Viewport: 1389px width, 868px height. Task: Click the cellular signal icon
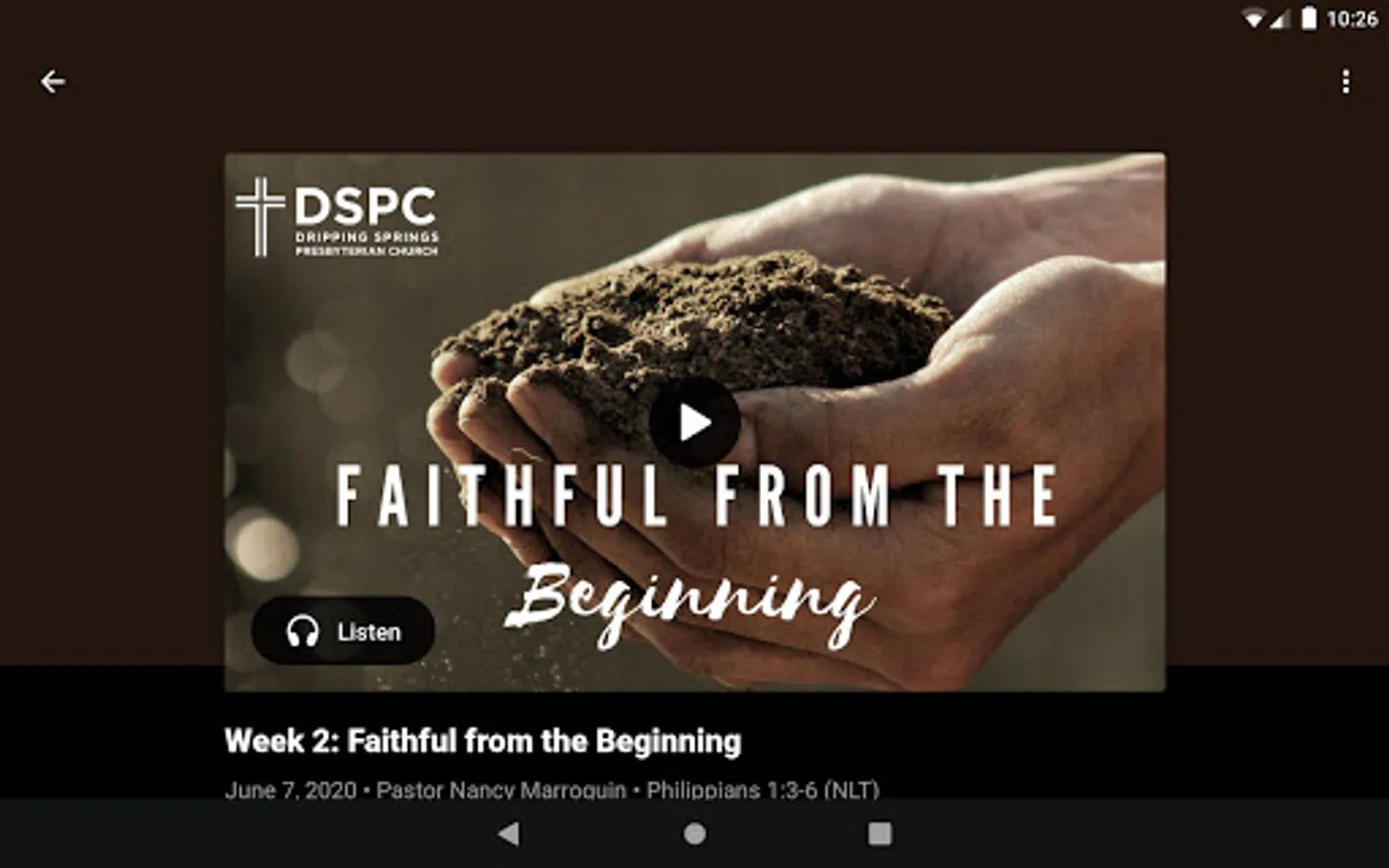[x=1279, y=18]
